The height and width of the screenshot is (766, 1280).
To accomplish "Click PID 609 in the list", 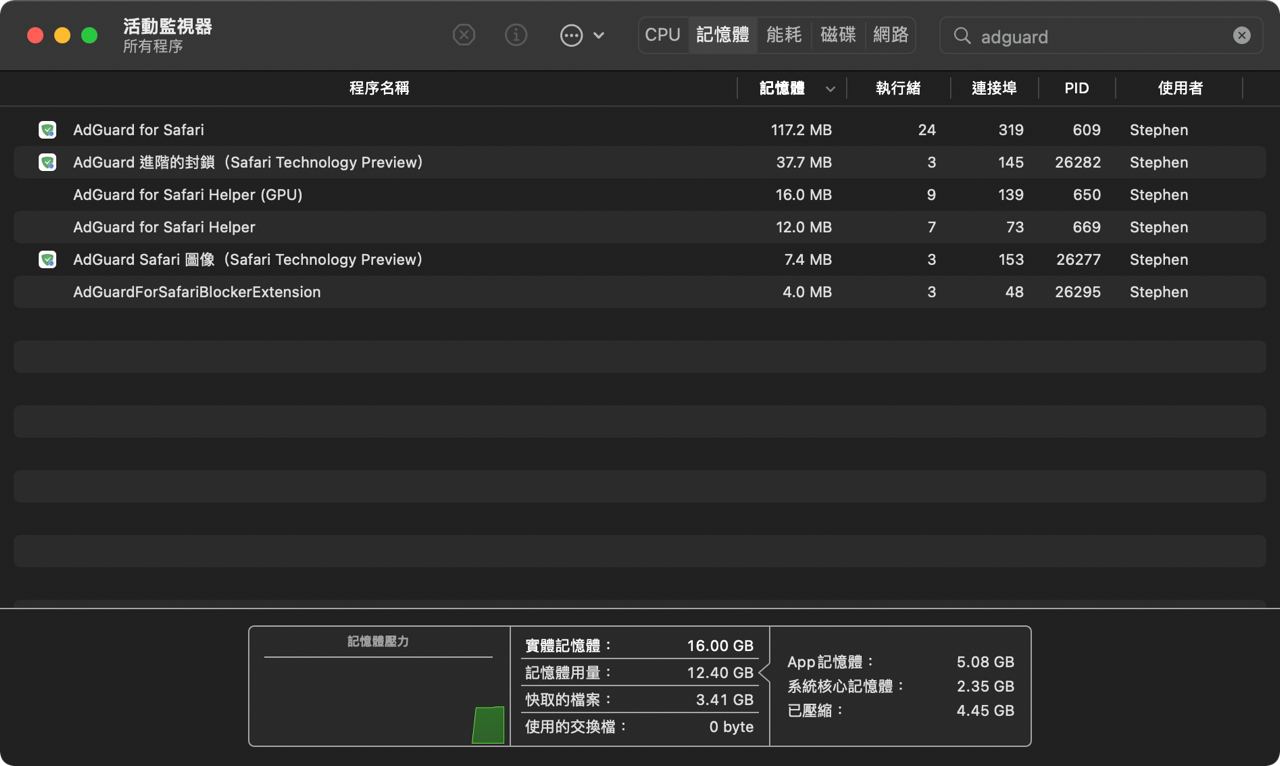I will pos(1086,130).
